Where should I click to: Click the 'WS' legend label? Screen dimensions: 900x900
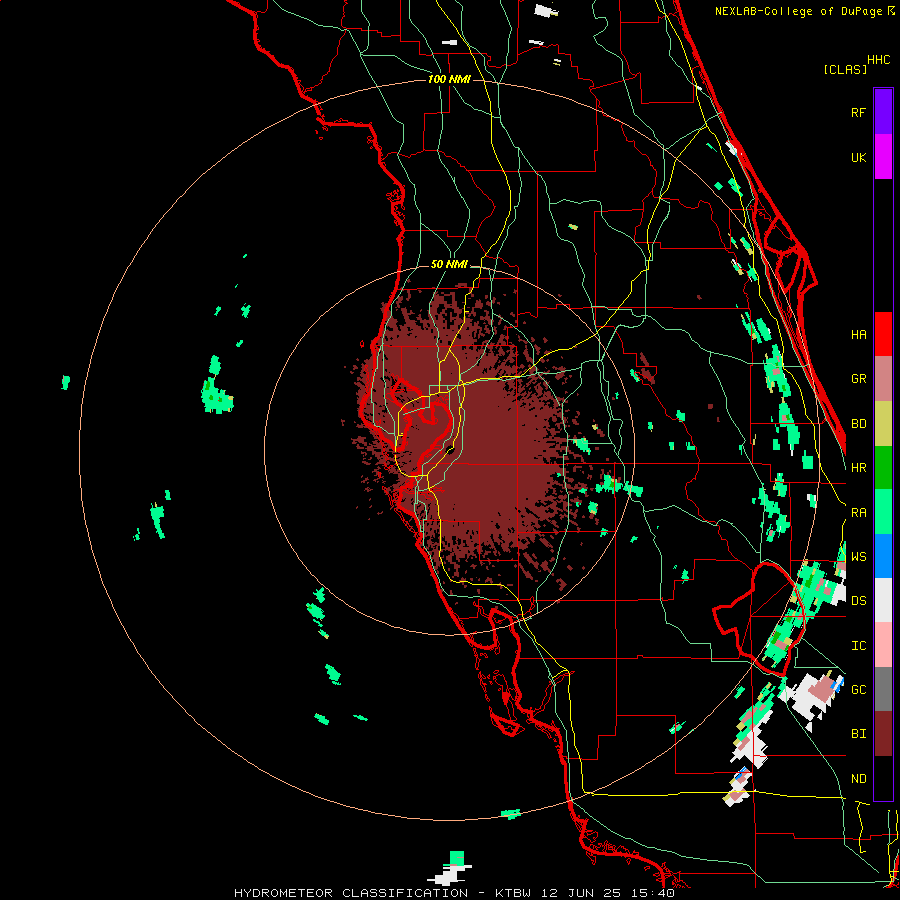(858, 556)
